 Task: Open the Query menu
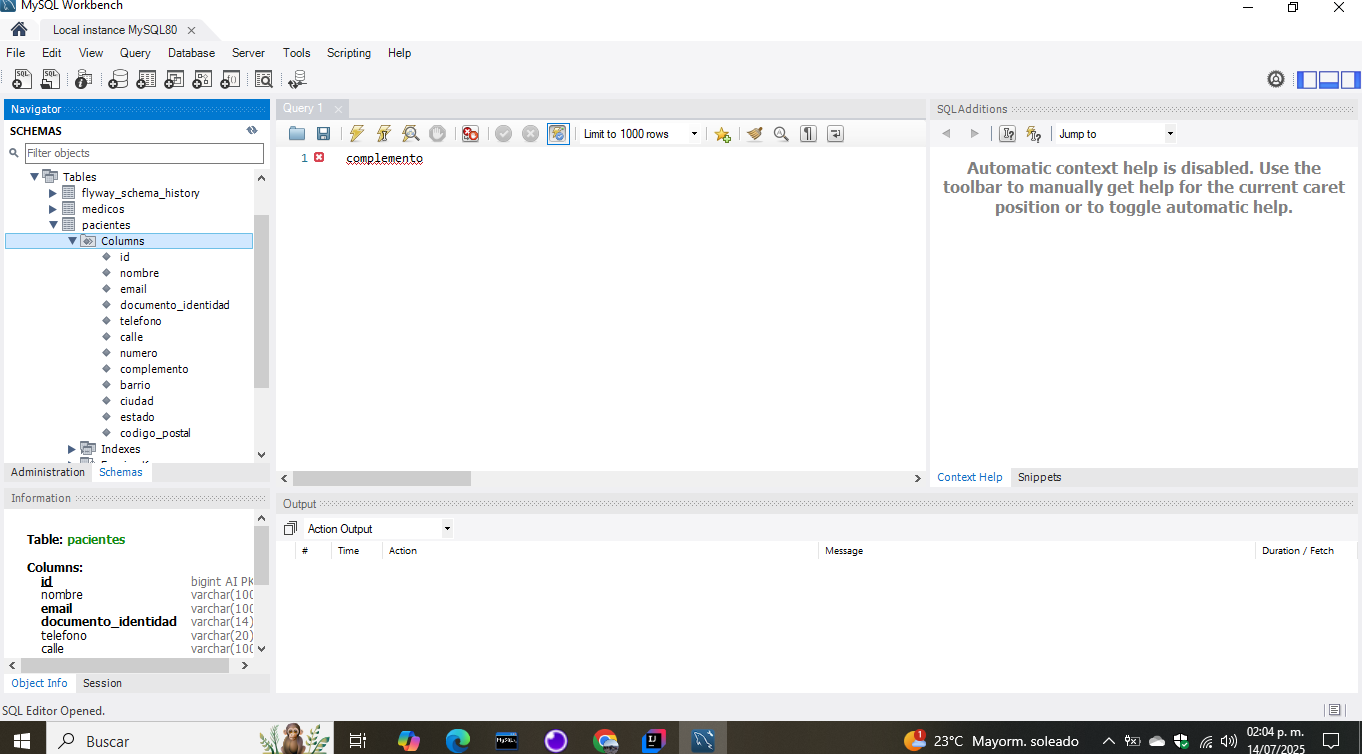pos(135,53)
